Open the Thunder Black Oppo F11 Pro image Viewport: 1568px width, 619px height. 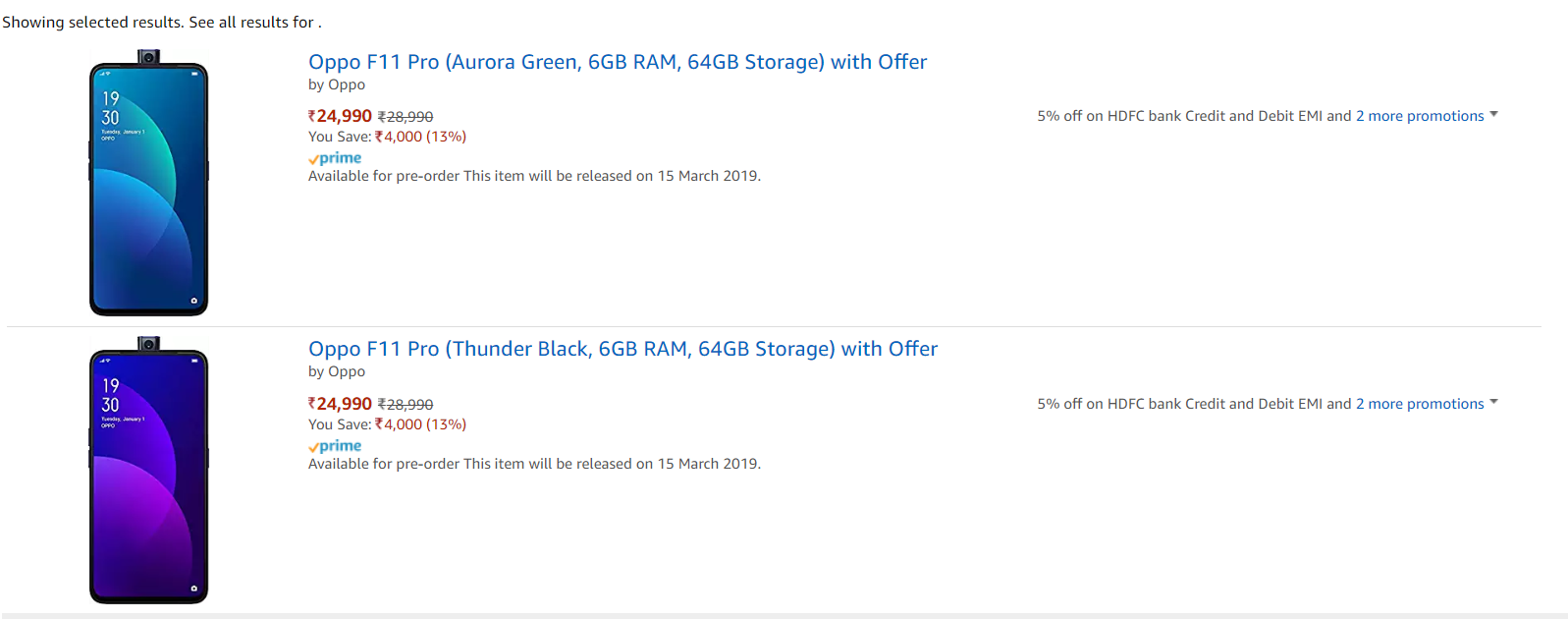[x=148, y=471]
